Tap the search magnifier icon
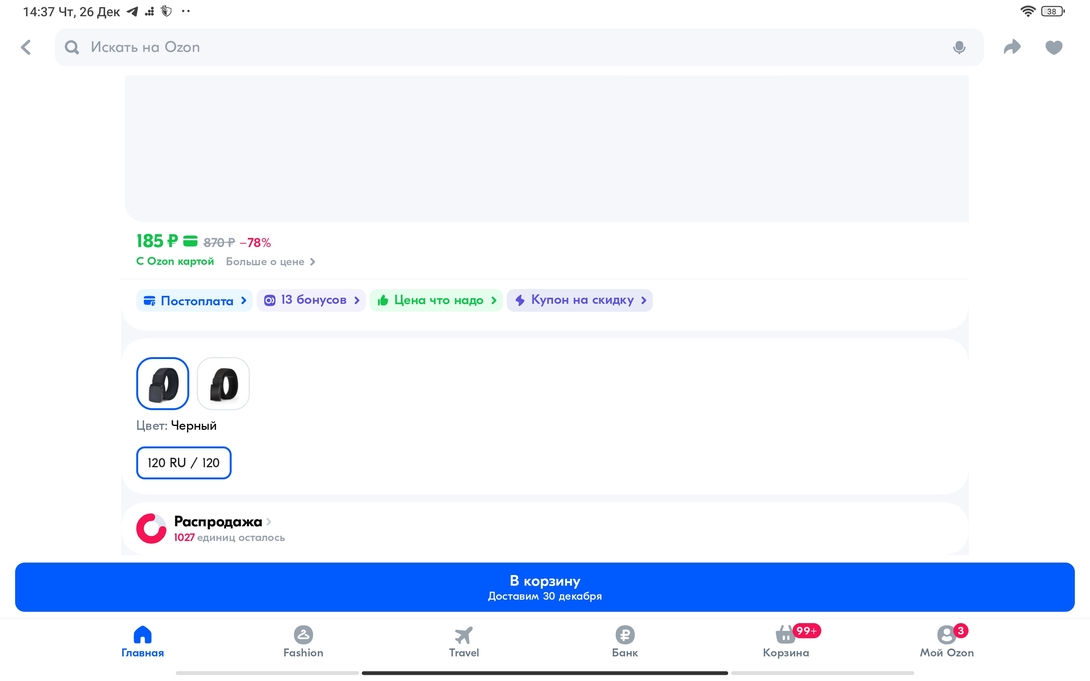This screenshot has width=1090, height=681. coord(72,47)
